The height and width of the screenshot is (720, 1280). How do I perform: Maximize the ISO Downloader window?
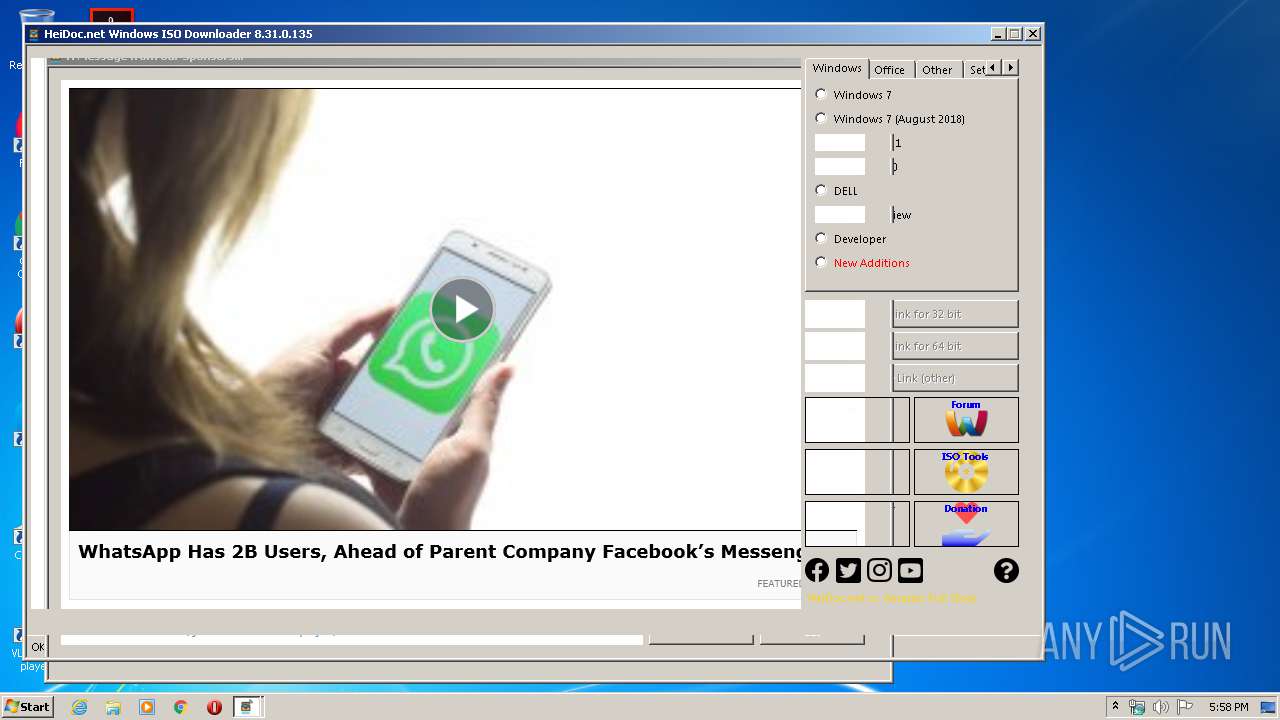click(x=1015, y=34)
